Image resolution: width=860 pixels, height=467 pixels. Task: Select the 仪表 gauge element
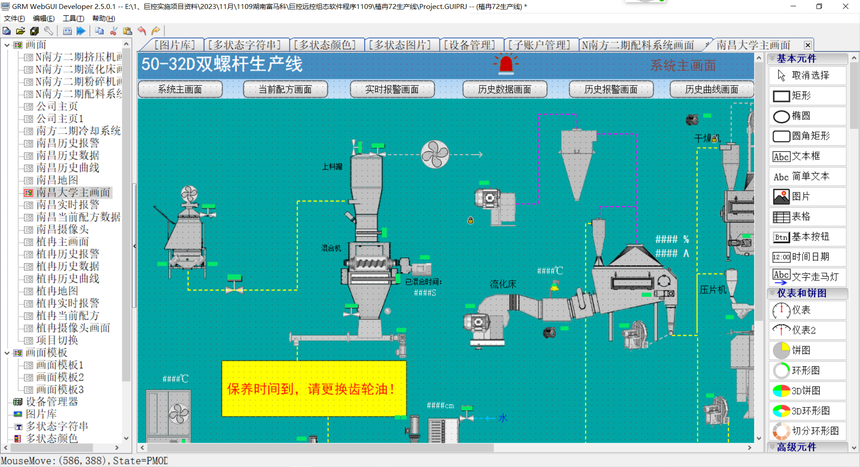tap(807, 310)
